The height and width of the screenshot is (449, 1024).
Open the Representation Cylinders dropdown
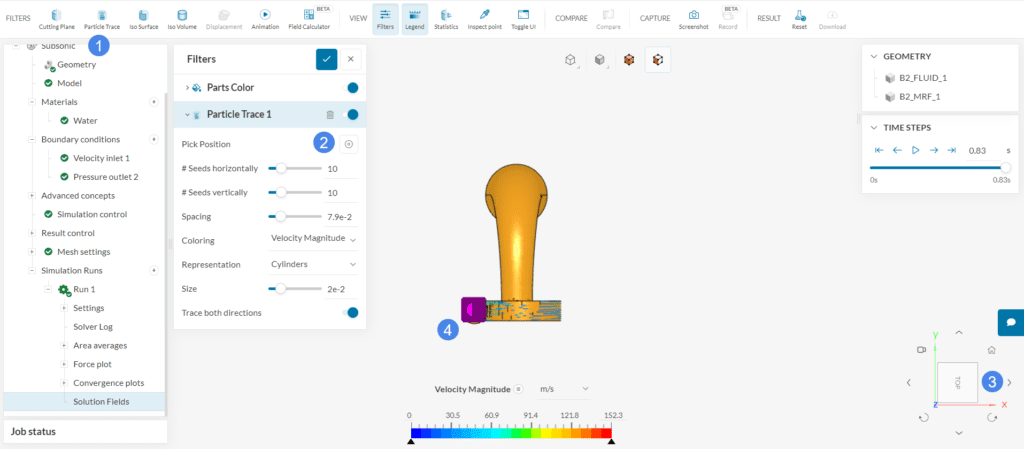[x=314, y=265]
